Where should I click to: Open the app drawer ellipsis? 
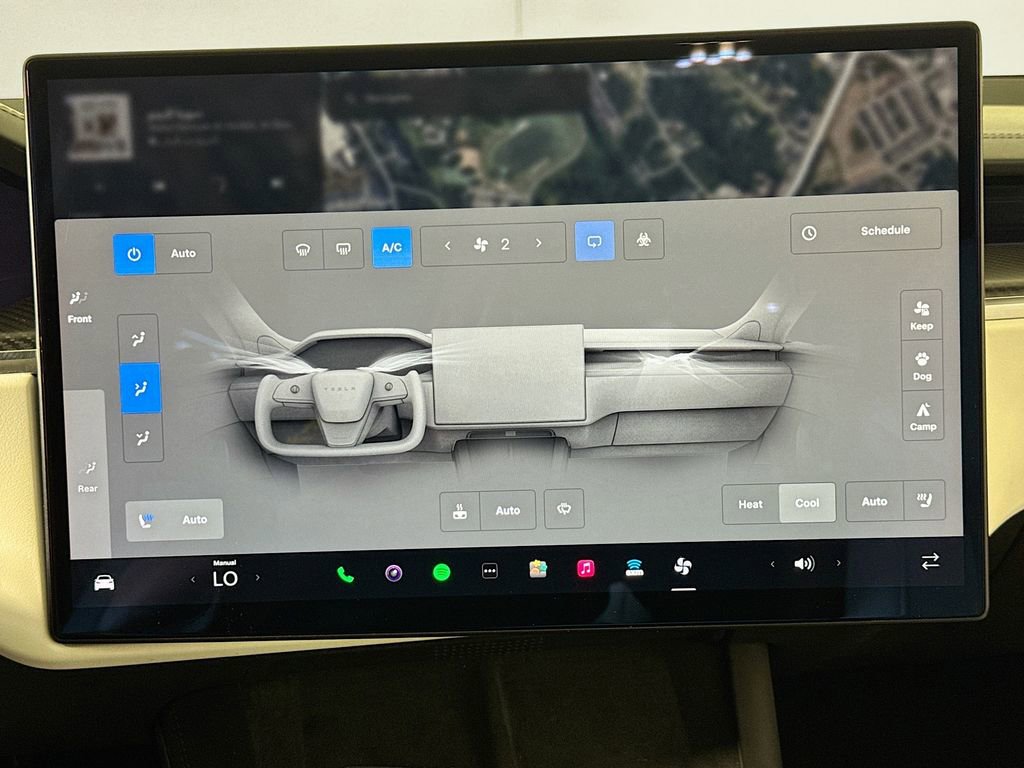click(488, 572)
